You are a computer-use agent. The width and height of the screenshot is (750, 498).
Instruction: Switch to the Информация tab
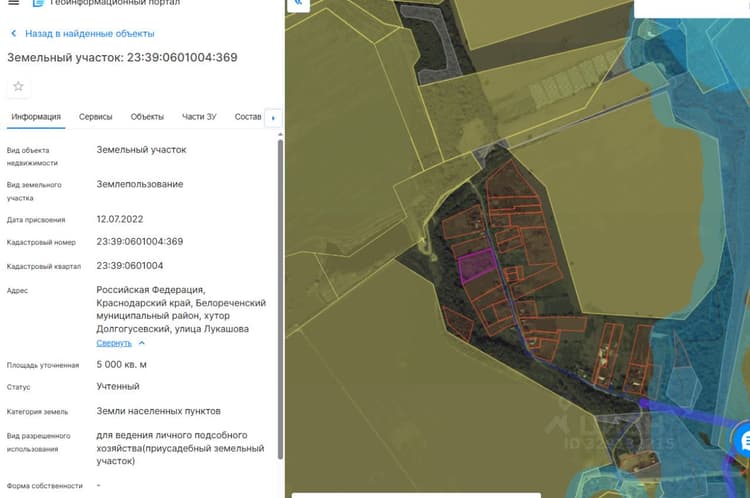[36, 117]
